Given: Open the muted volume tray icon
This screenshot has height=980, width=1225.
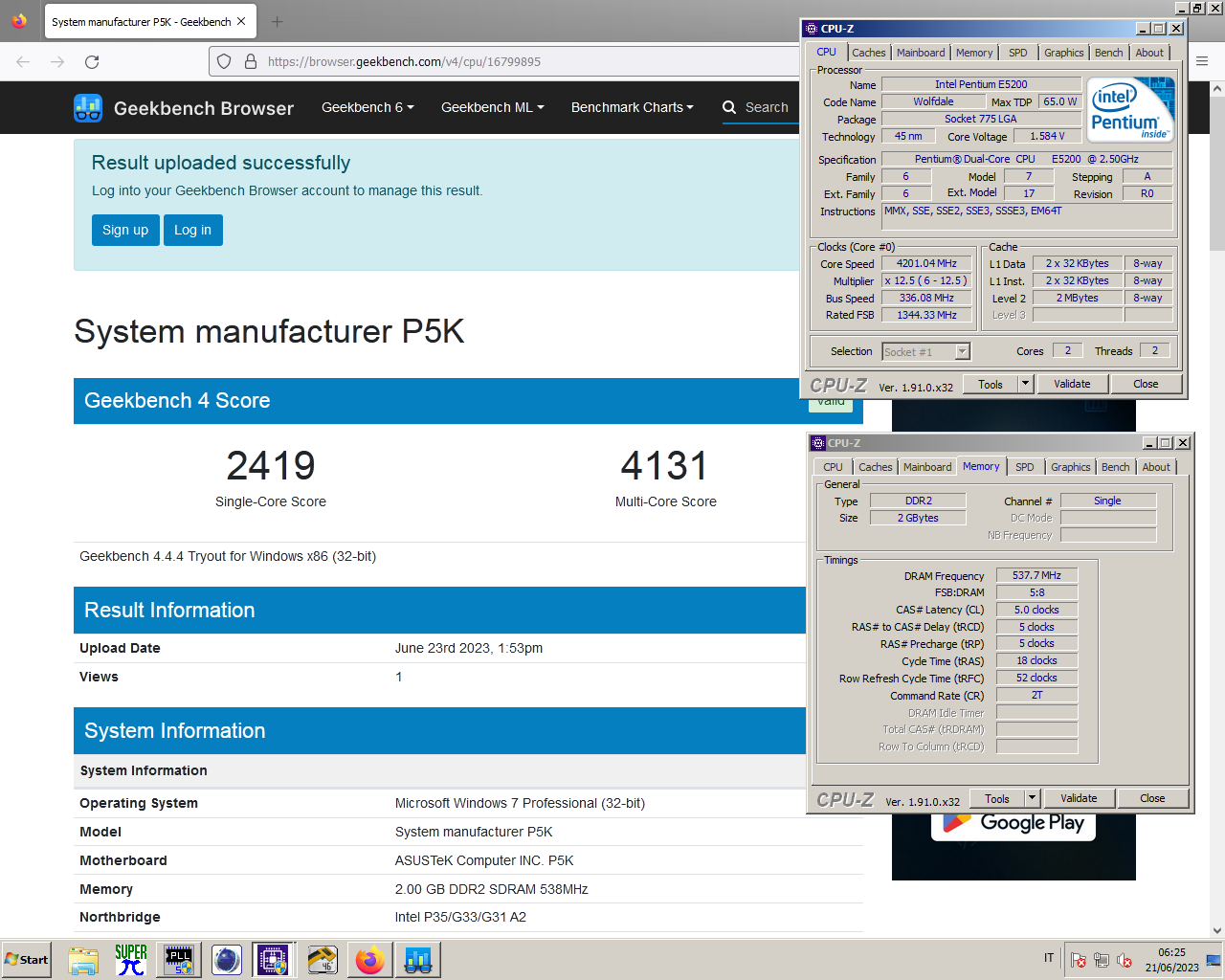Looking at the screenshot, I should tap(1125, 960).
